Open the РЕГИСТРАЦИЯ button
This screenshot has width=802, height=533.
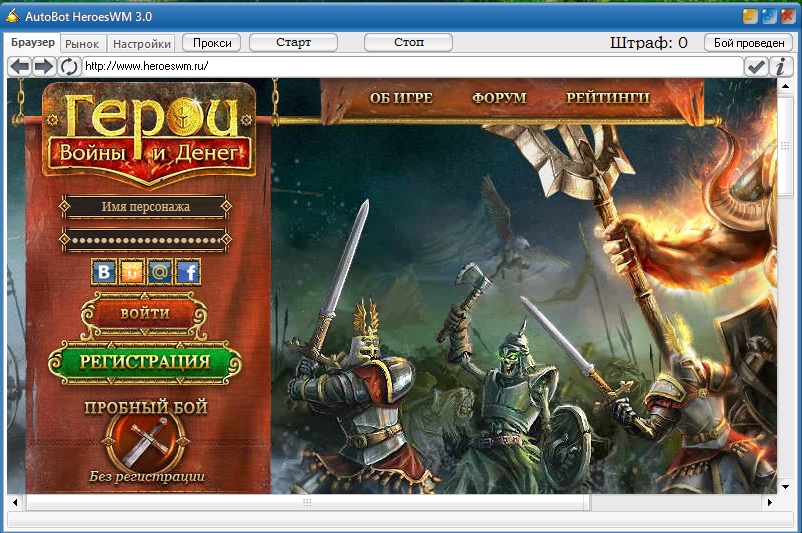[x=145, y=362]
